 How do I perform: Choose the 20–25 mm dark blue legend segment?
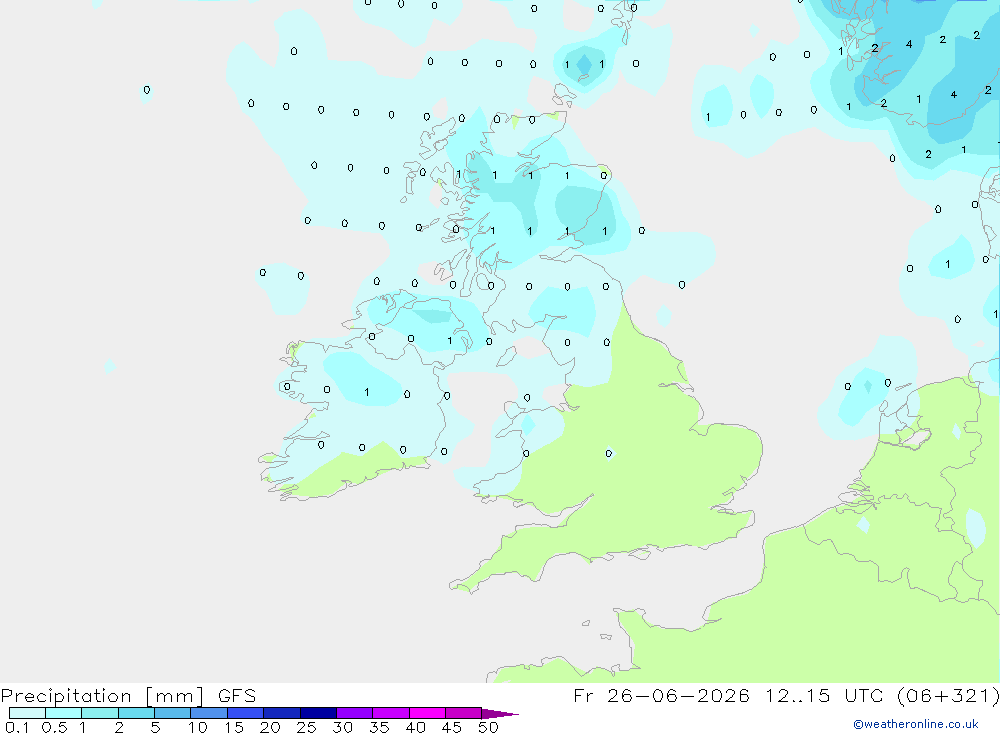(x=282, y=713)
